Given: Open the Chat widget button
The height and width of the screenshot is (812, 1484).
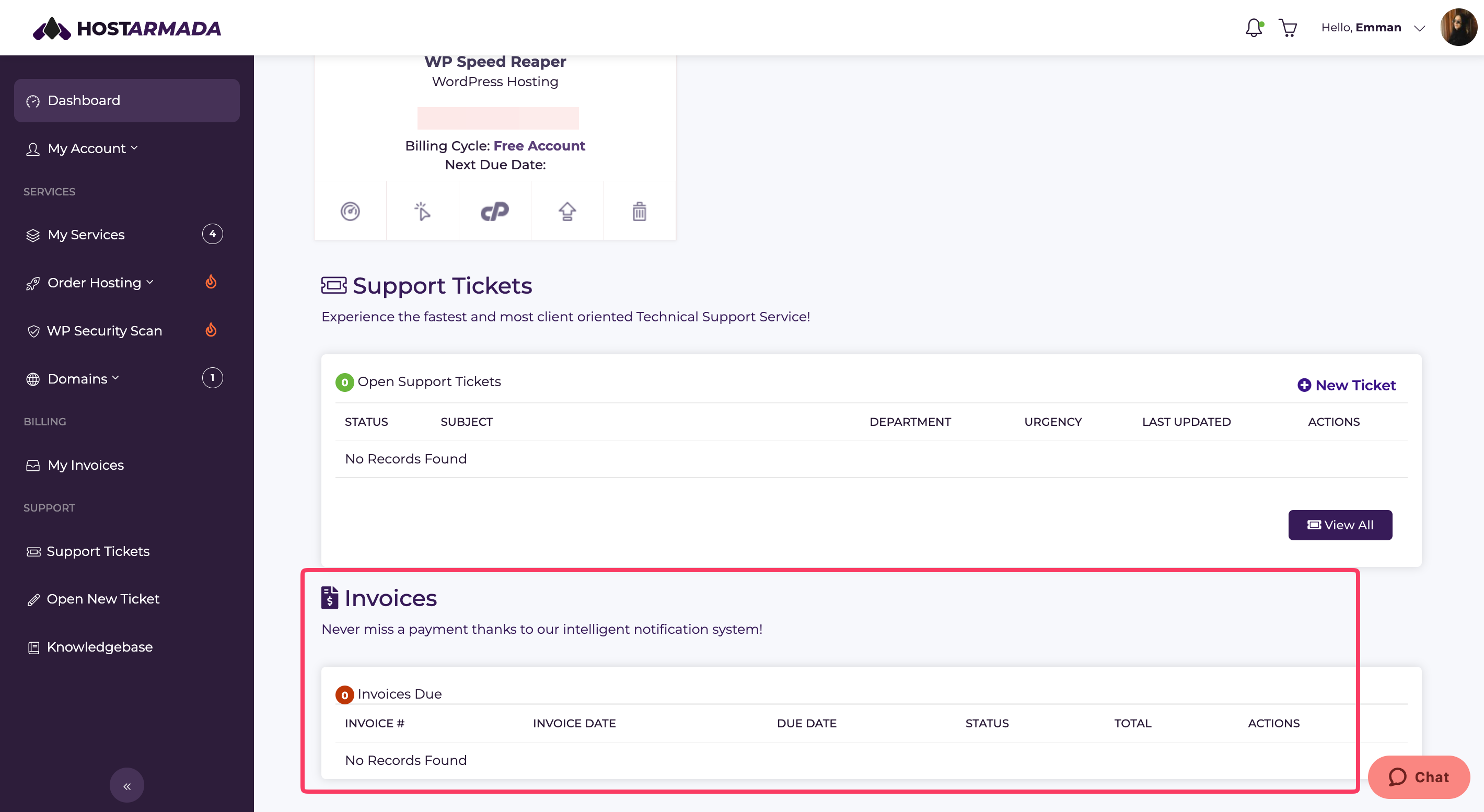Looking at the screenshot, I should click(x=1418, y=778).
